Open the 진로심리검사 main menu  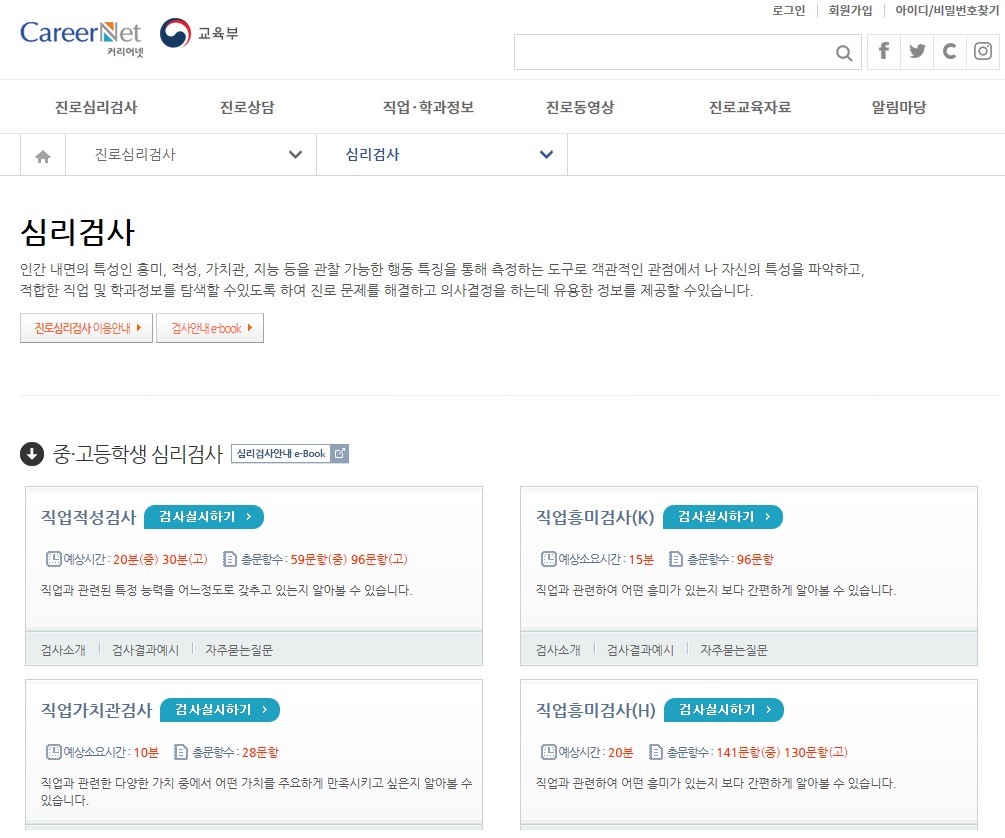96,107
